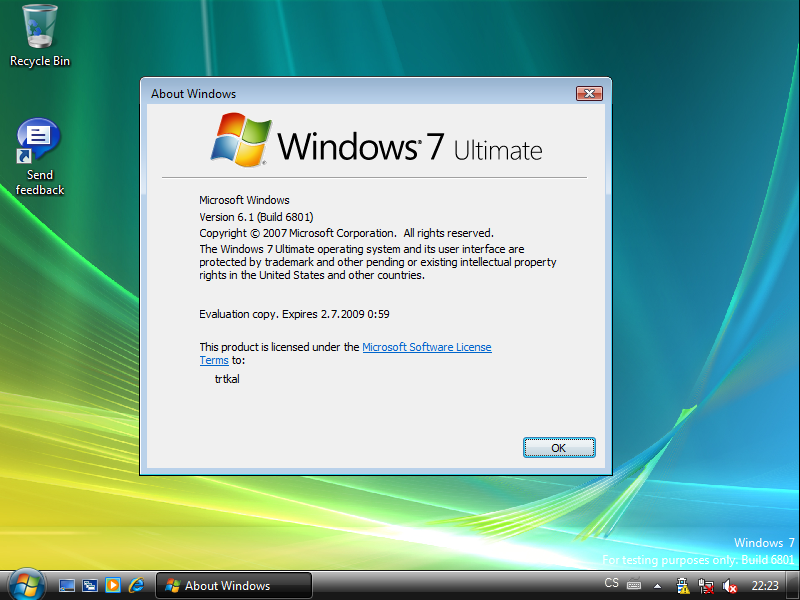800x600 pixels.
Task: Open the Microsoft Software License link
Action: coord(427,347)
